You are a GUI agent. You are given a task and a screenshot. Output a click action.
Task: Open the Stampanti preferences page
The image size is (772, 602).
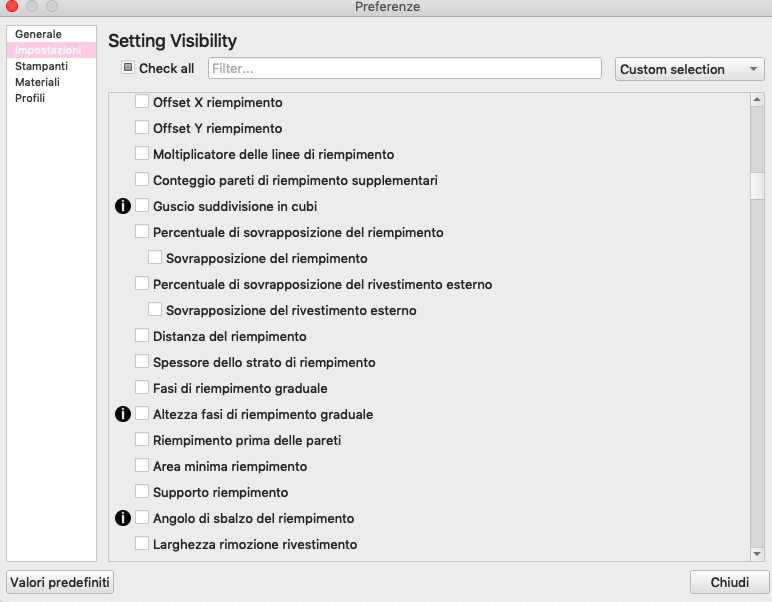click(41, 66)
